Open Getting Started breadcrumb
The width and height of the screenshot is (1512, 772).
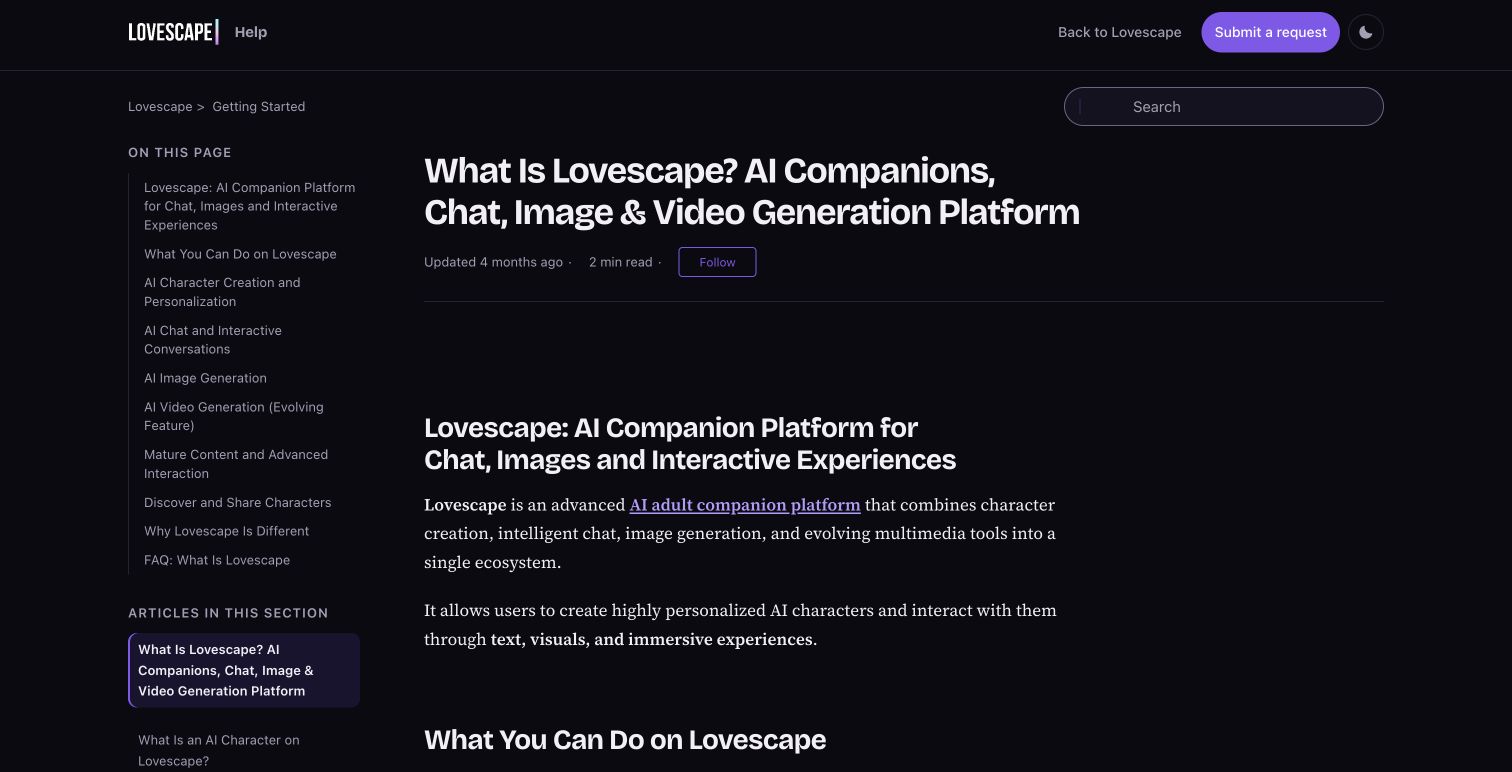click(259, 107)
